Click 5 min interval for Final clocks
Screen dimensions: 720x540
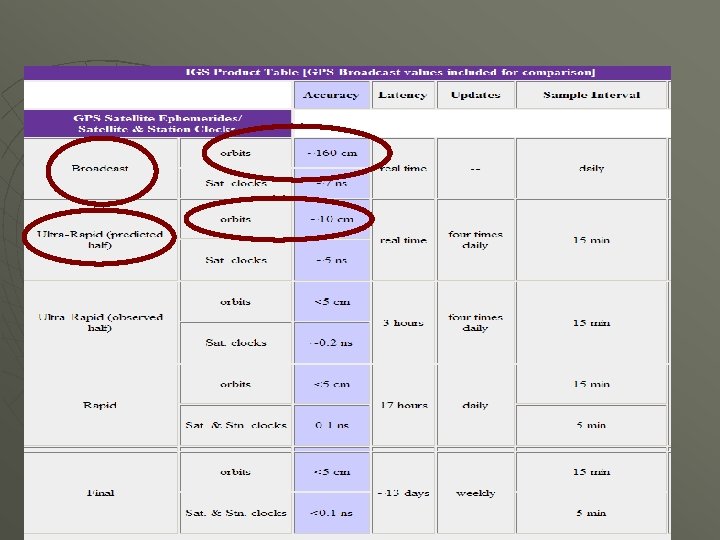[x=591, y=513]
